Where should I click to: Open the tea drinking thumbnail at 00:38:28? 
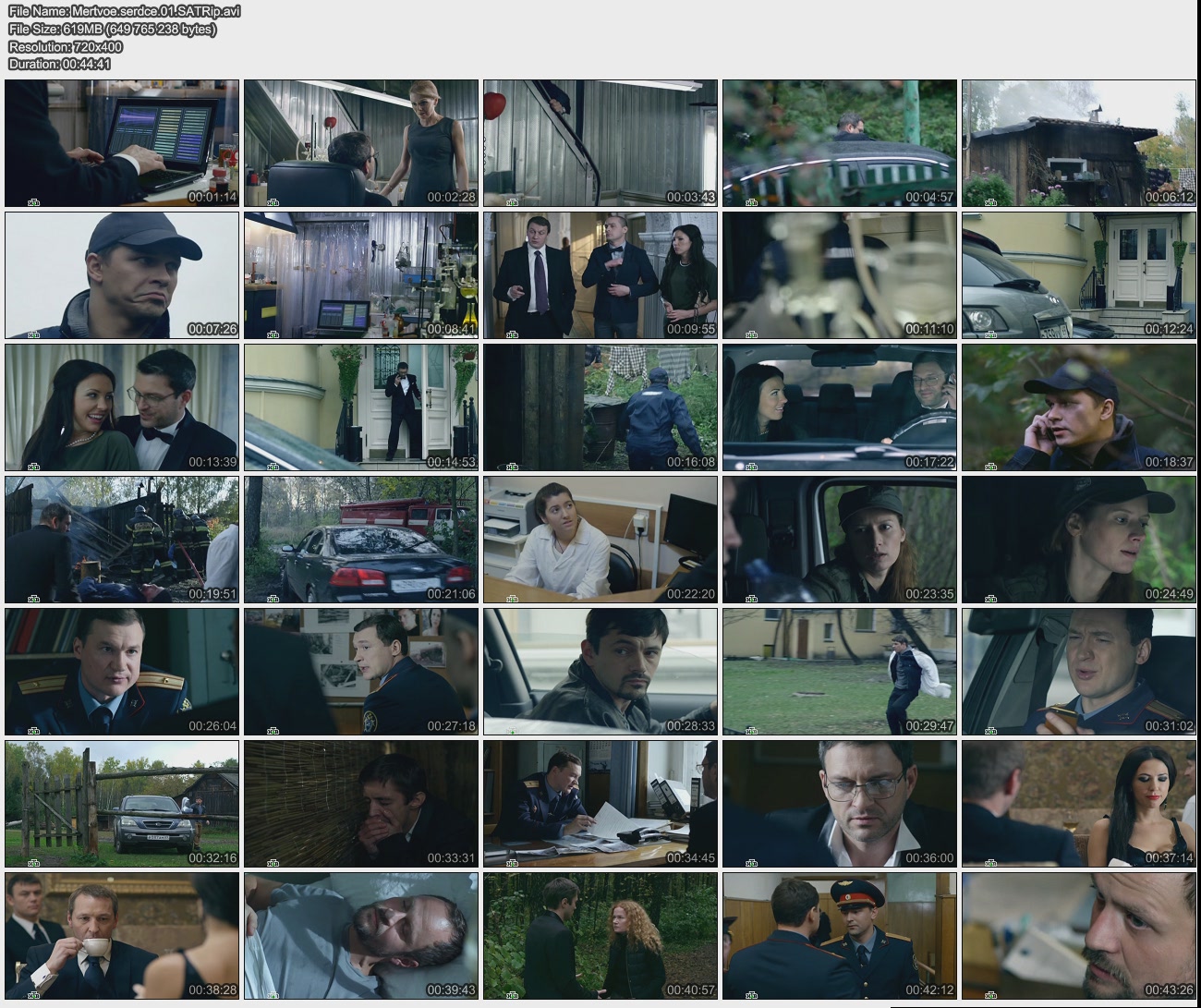pos(122,935)
